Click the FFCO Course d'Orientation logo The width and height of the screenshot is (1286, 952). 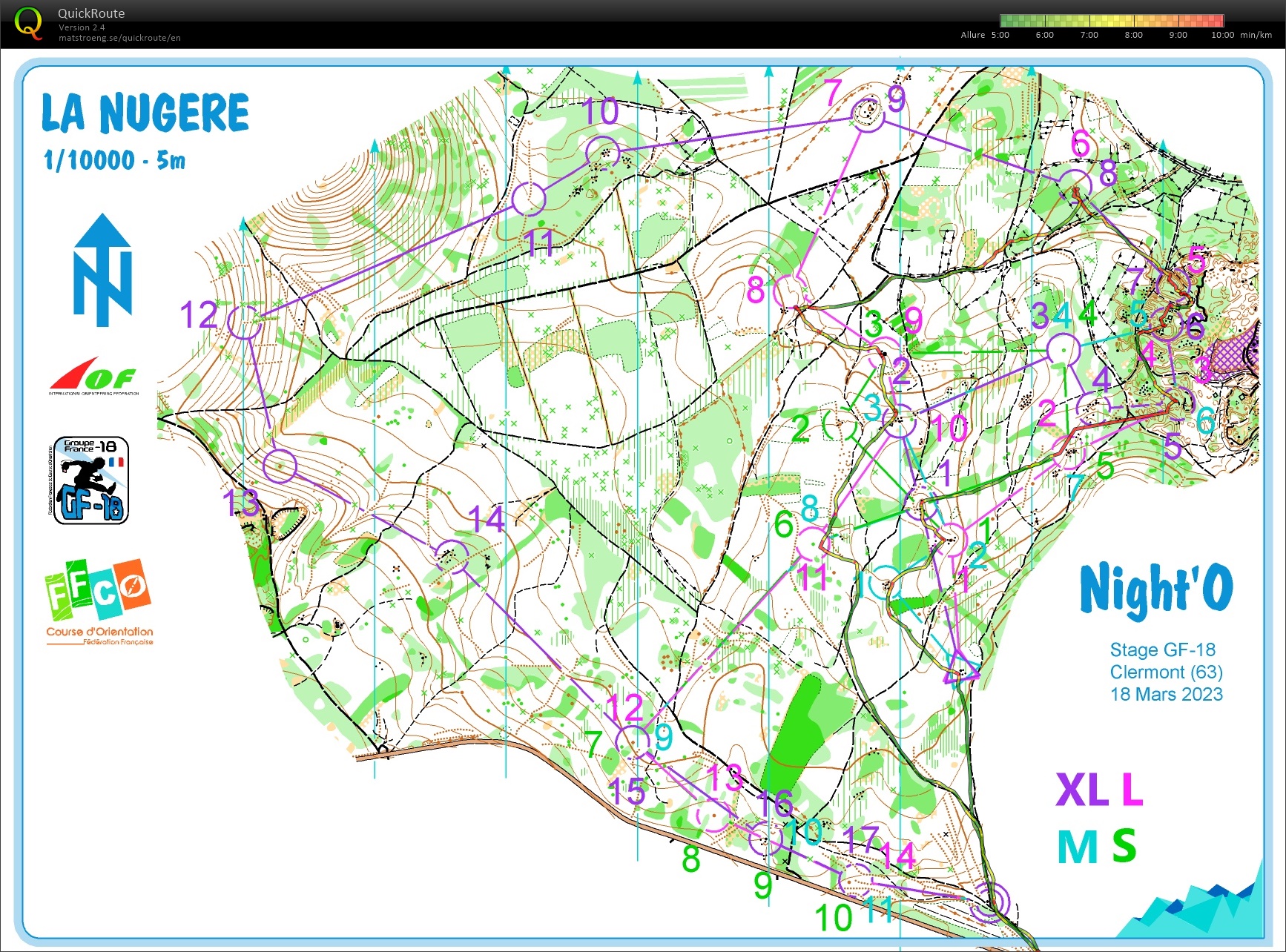[99, 602]
